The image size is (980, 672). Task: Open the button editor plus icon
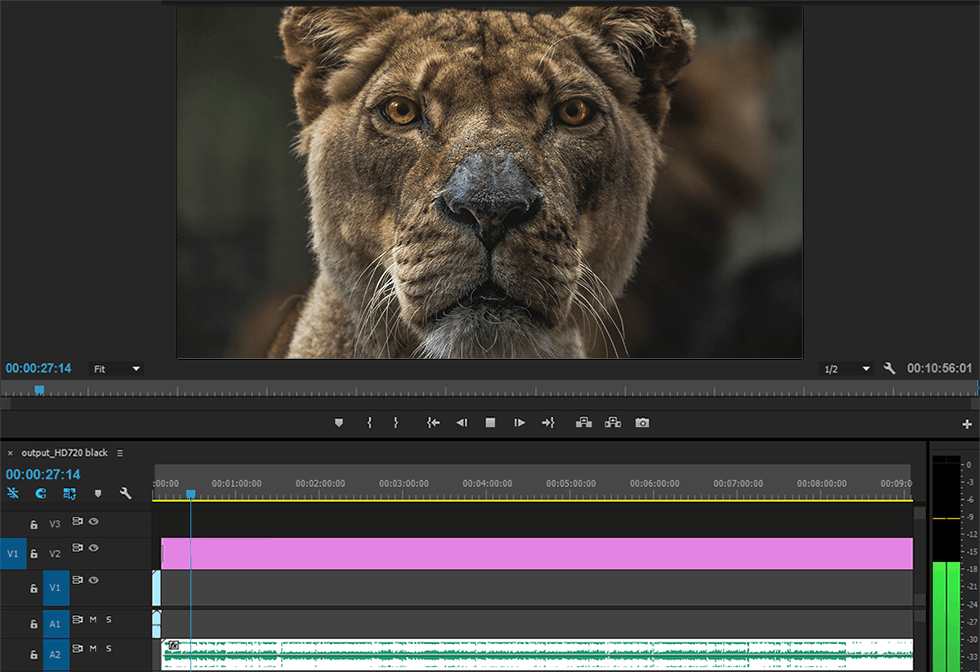pyautogui.click(x=967, y=424)
